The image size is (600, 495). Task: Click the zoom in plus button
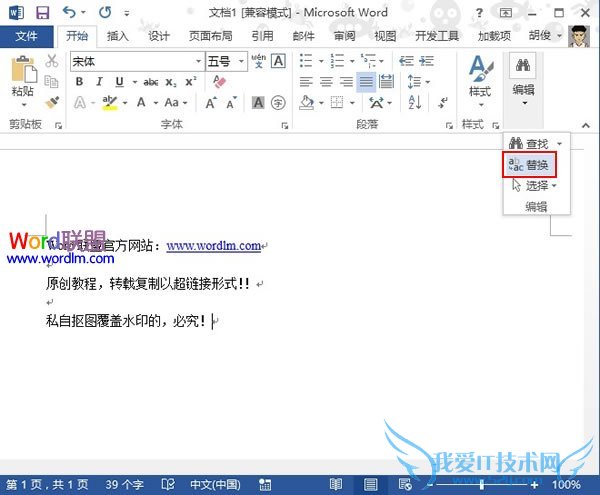[x=535, y=485]
